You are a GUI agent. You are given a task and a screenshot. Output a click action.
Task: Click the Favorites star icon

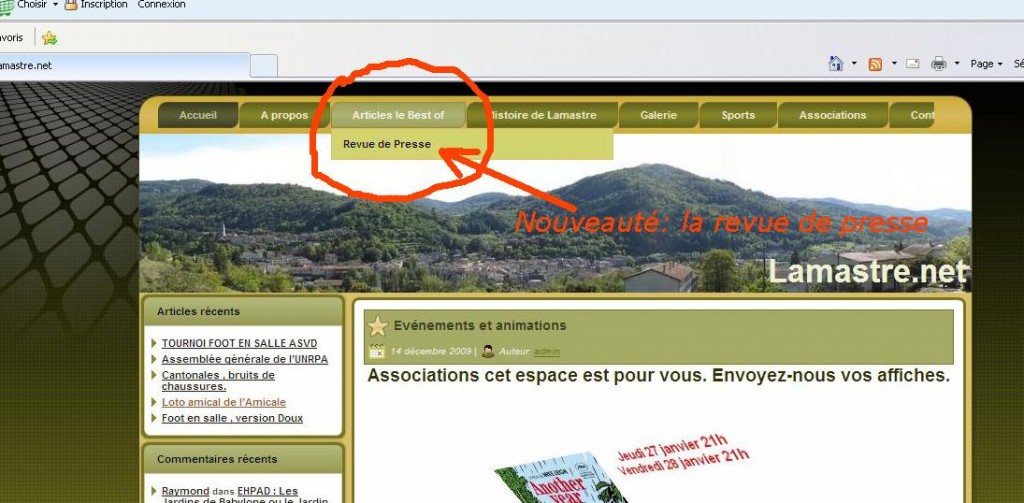49,38
